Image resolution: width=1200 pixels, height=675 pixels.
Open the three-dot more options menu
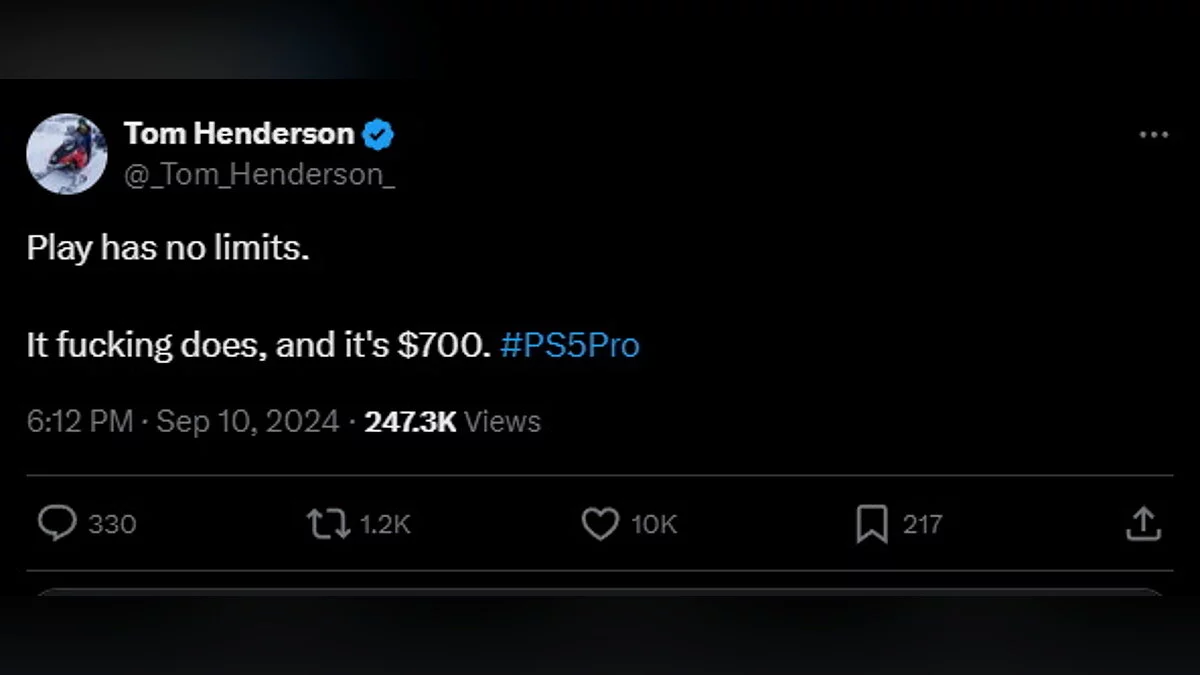[x=1154, y=135]
